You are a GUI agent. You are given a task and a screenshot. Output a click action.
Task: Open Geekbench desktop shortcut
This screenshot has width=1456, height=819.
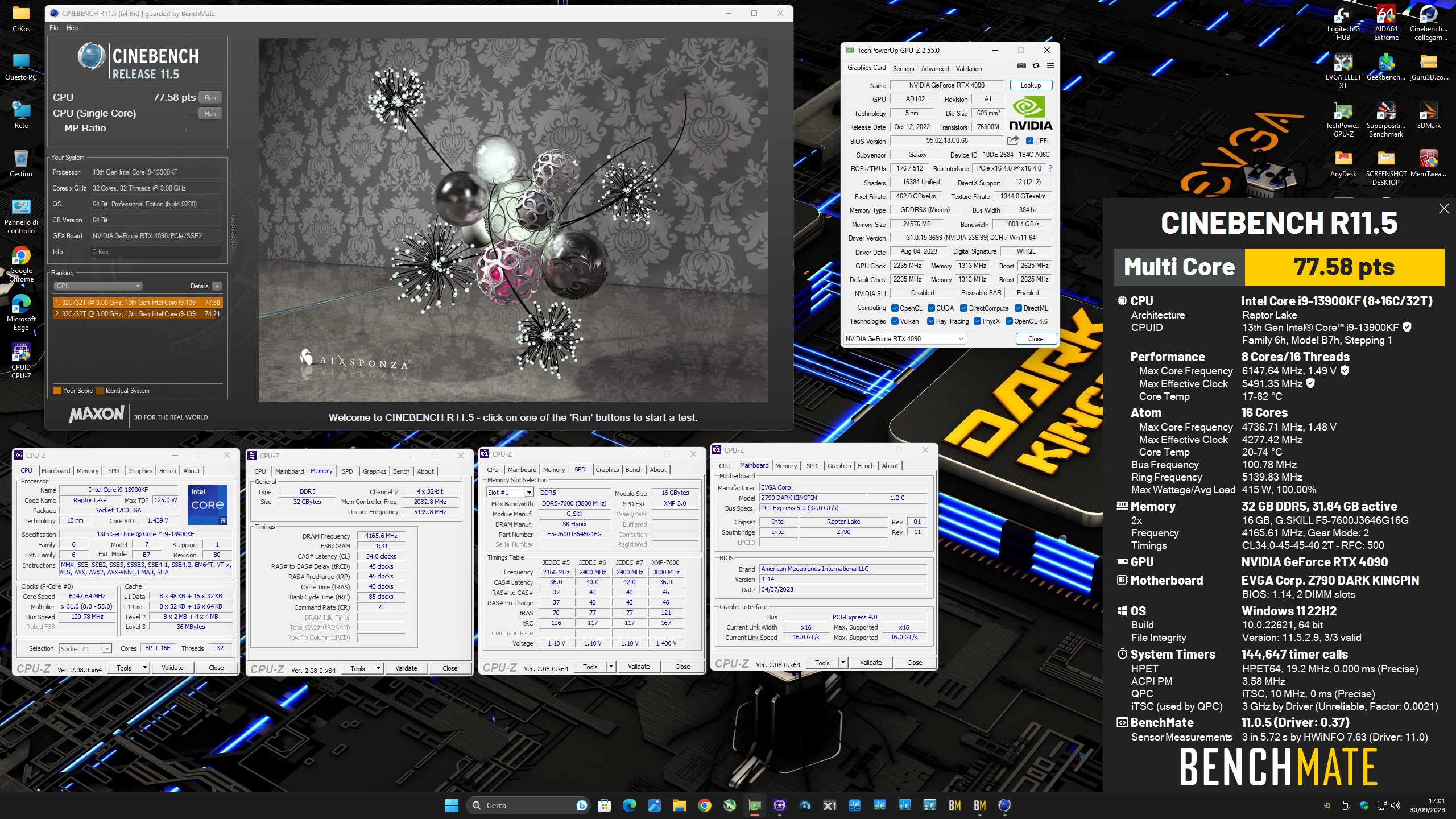coord(1386,67)
